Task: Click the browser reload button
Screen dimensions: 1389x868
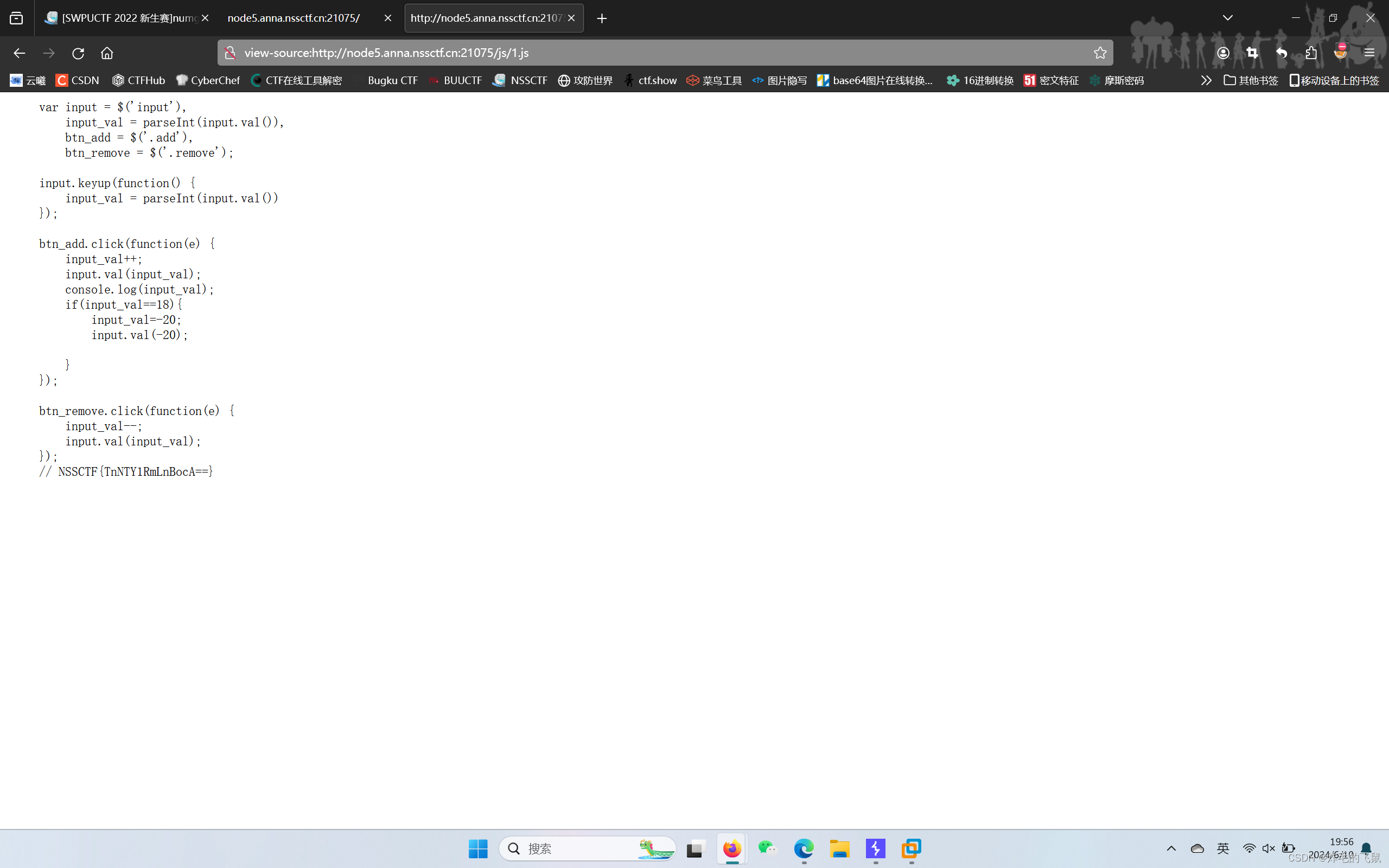Action: pyautogui.click(x=78, y=53)
